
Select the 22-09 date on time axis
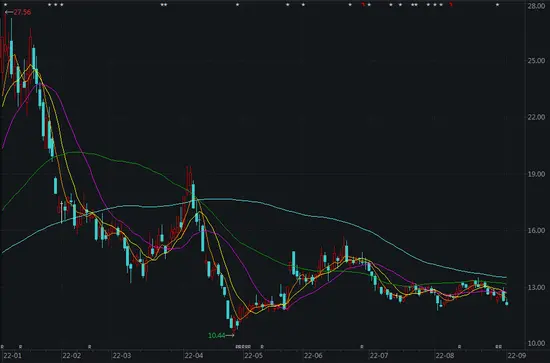[517, 356]
